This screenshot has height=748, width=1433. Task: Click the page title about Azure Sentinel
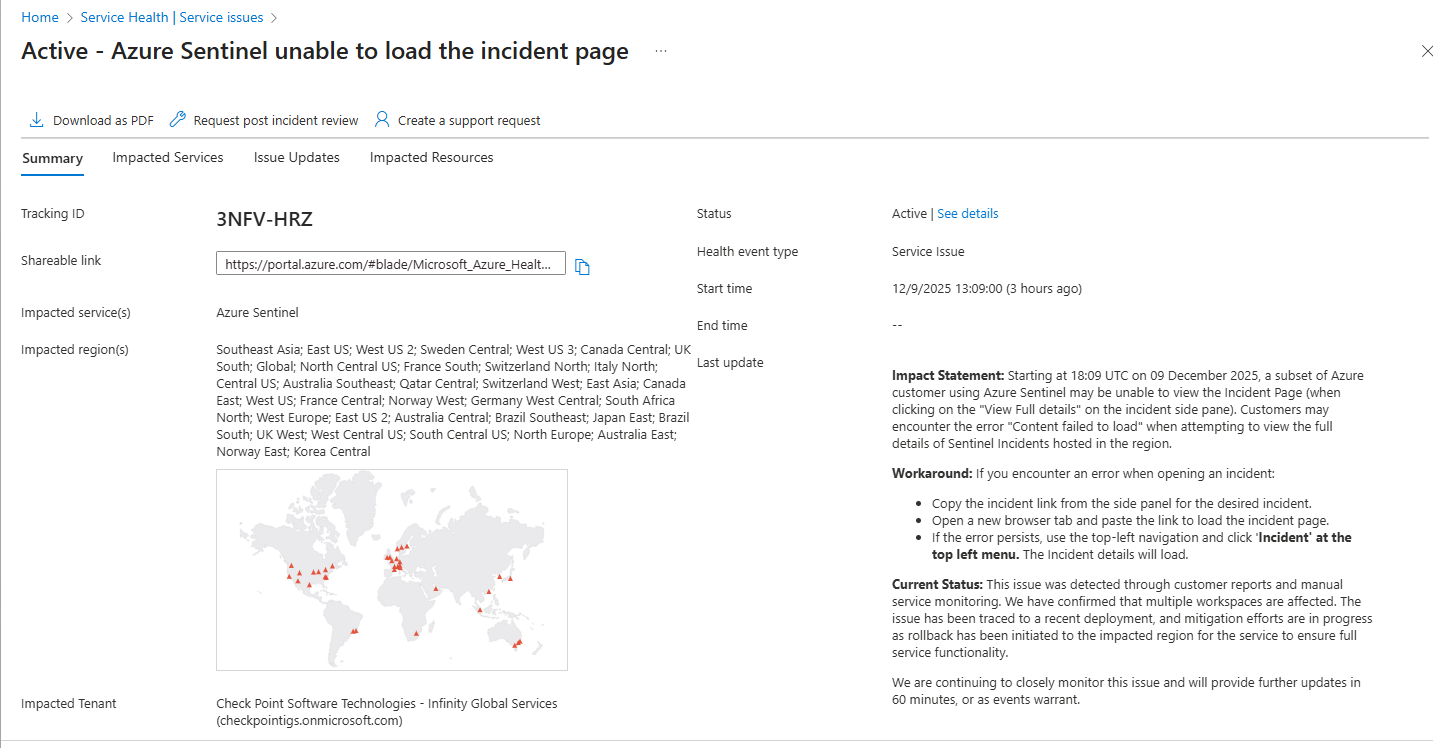click(x=325, y=51)
